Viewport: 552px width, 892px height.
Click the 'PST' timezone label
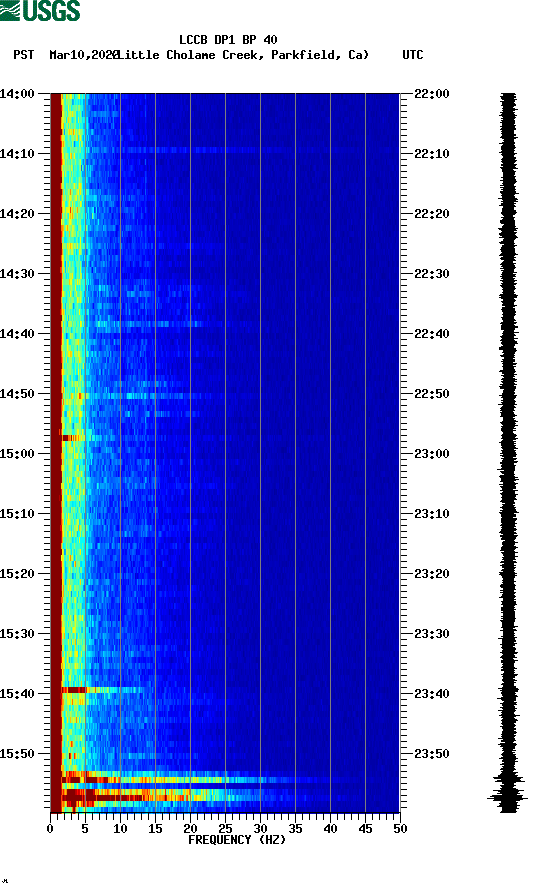pos(24,55)
